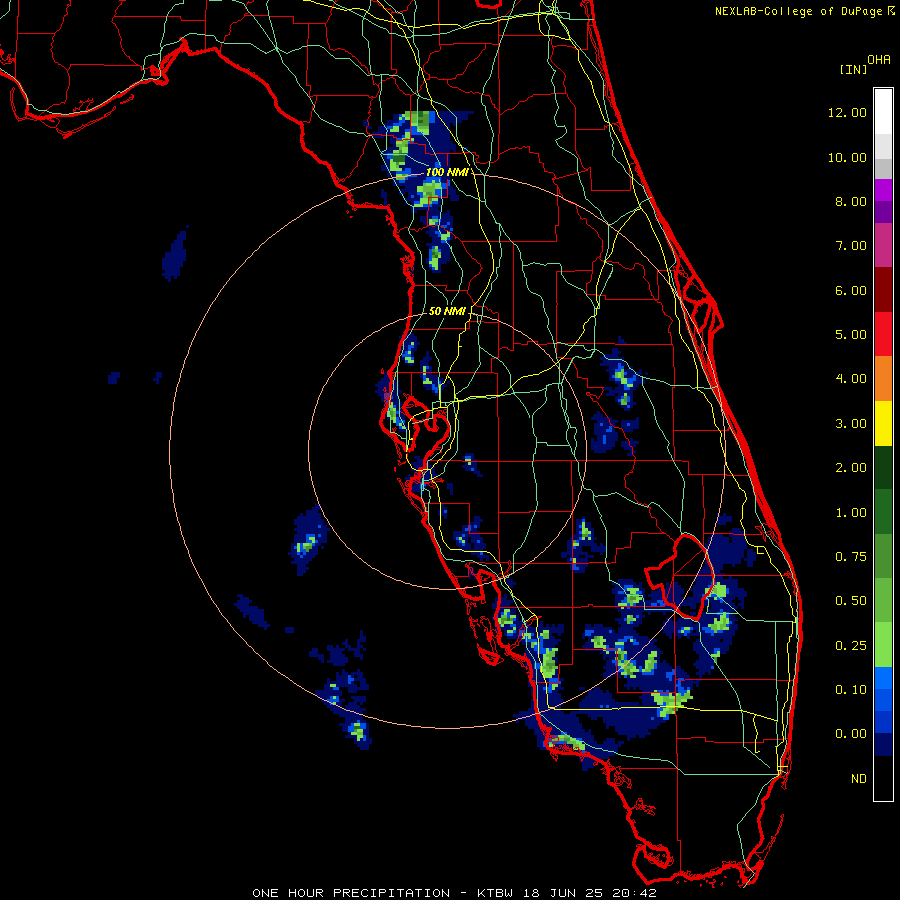This screenshot has height=900, width=900.
Task: Click the OHA product label above legend
Action: (878, 60)
